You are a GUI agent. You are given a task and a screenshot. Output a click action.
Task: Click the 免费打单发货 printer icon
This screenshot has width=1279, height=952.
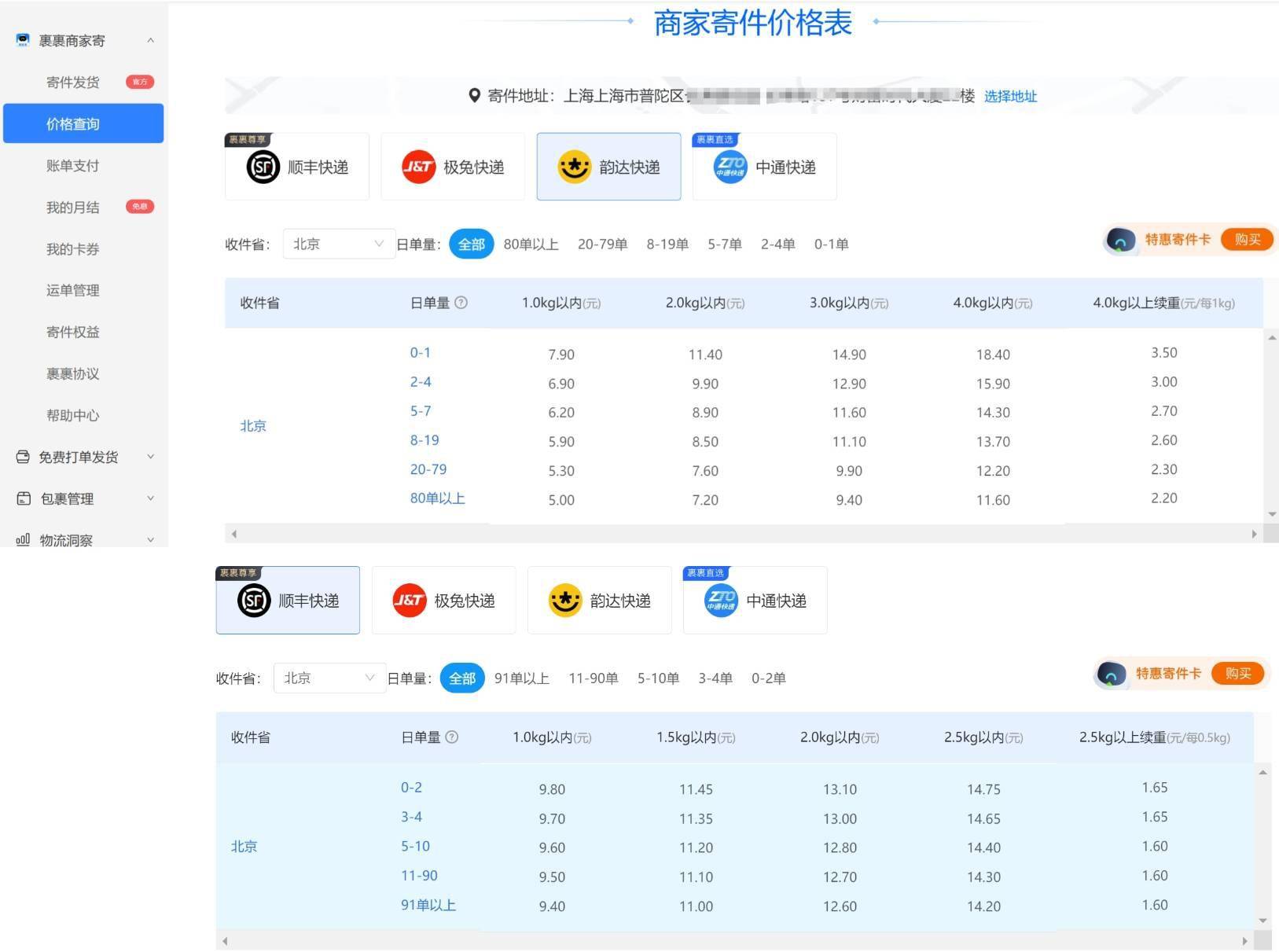(x=23, y=457)
